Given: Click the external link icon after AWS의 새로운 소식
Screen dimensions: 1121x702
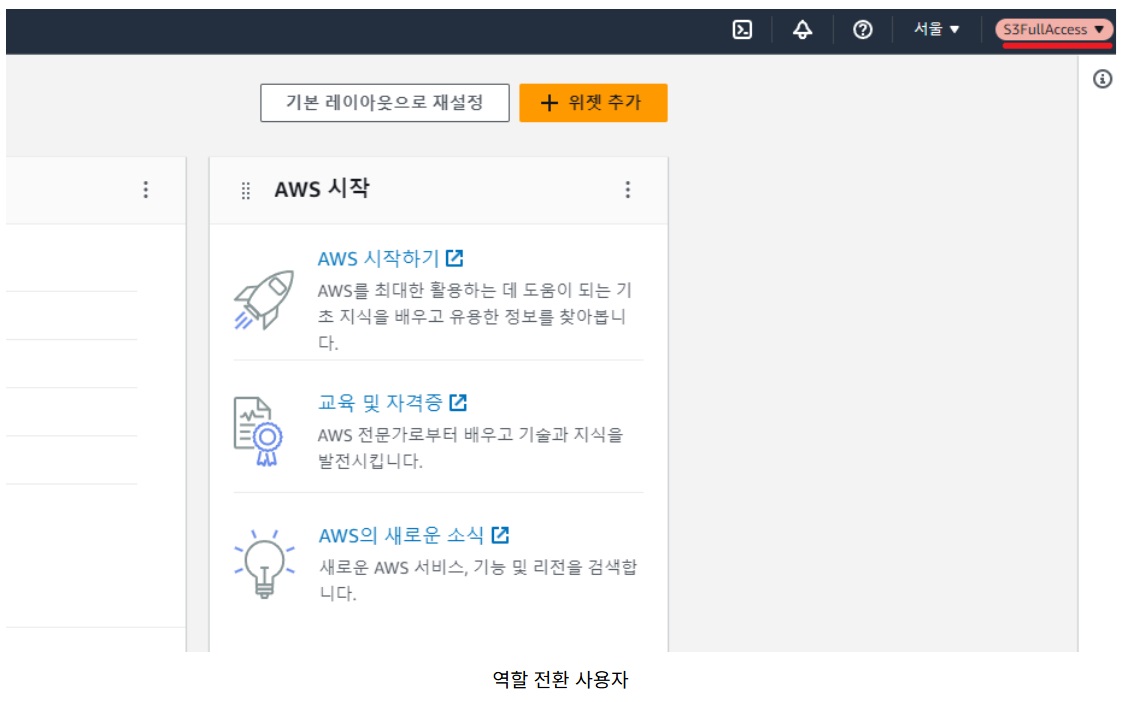Looking at the screenshot, I should tap(500, 535).
